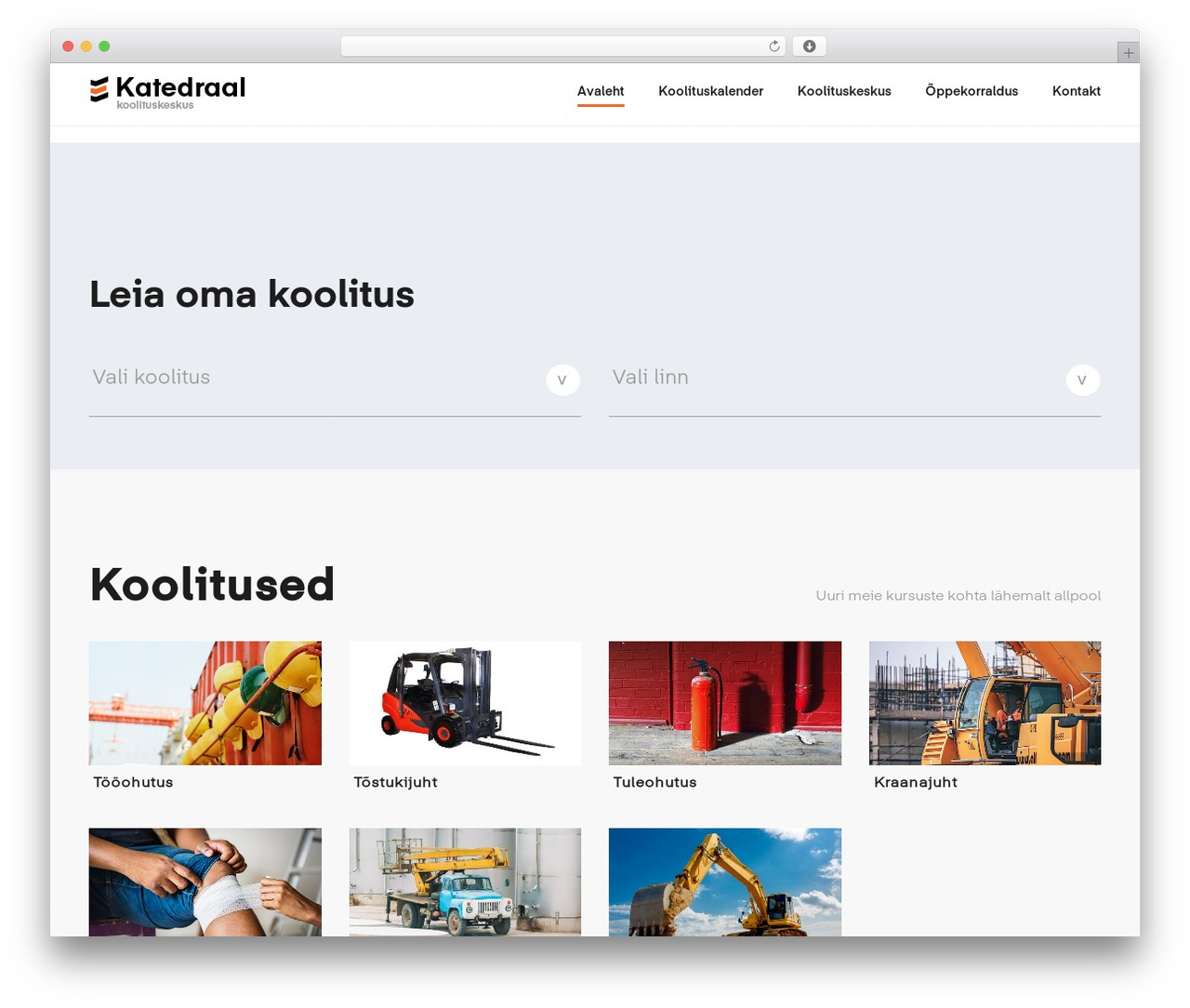
Task: Open the Koolituskalender page
Action: 711,91
